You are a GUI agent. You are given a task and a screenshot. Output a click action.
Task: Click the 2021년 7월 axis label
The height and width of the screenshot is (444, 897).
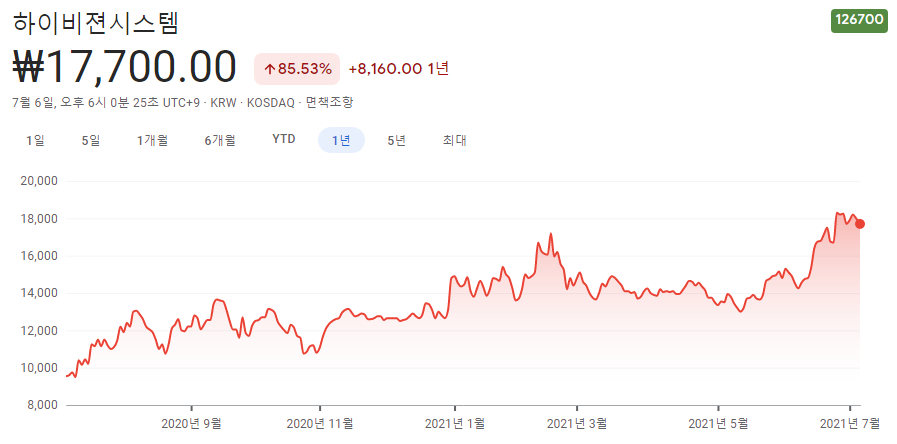pyautogui.click(x=850, y=423)
